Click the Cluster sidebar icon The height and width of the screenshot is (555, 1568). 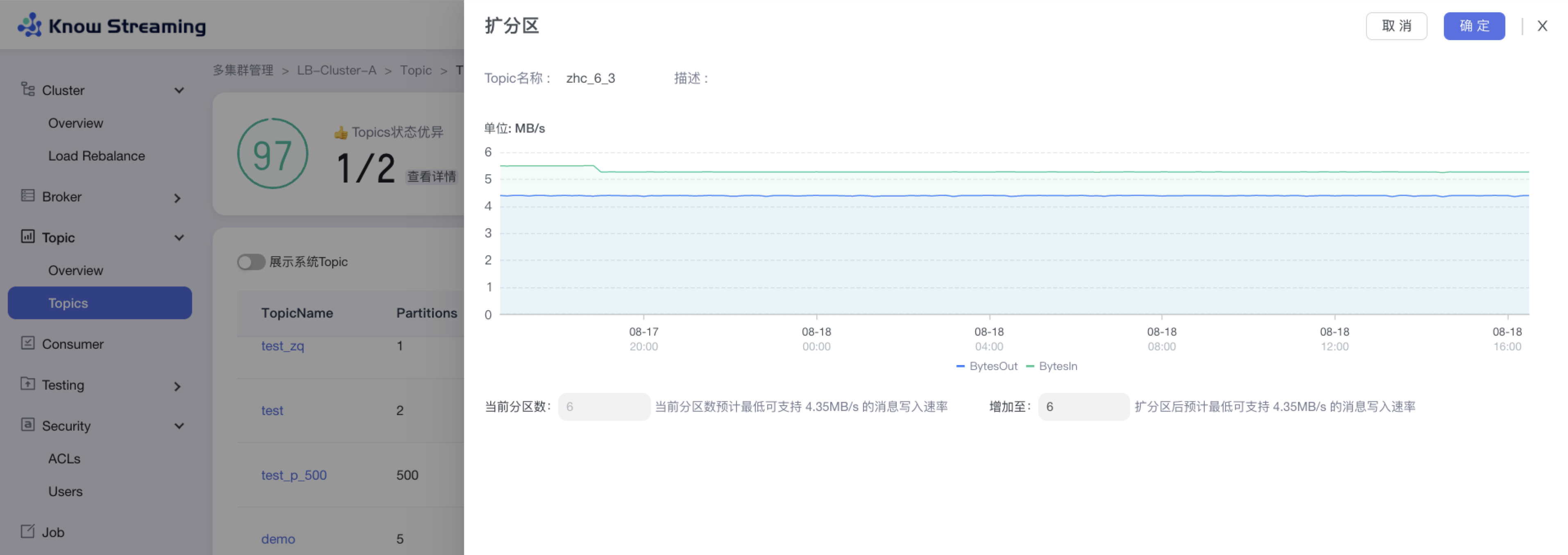click(27, 89)
